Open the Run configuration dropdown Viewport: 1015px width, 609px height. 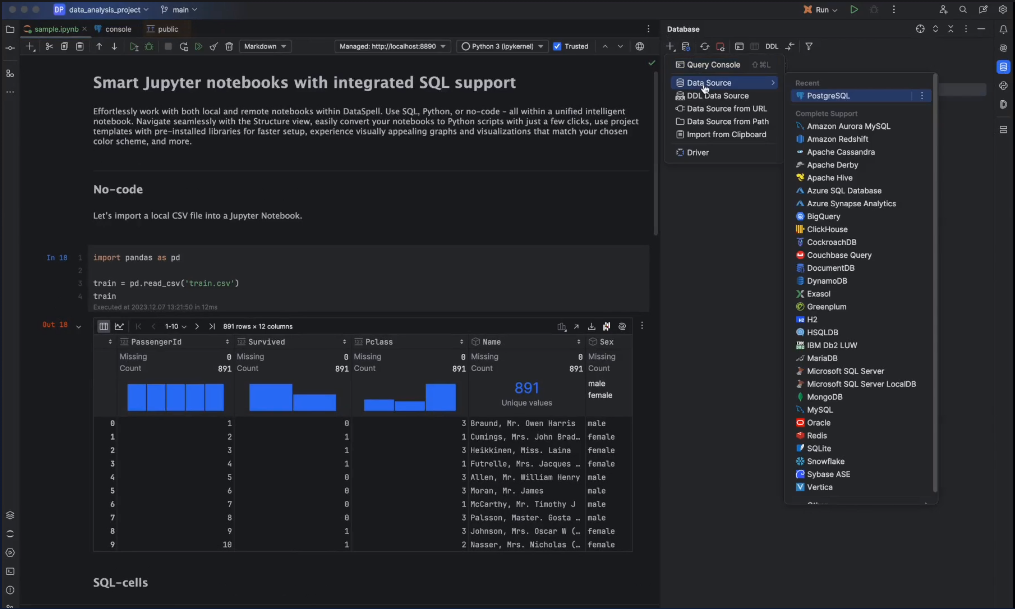coord(821,10)
